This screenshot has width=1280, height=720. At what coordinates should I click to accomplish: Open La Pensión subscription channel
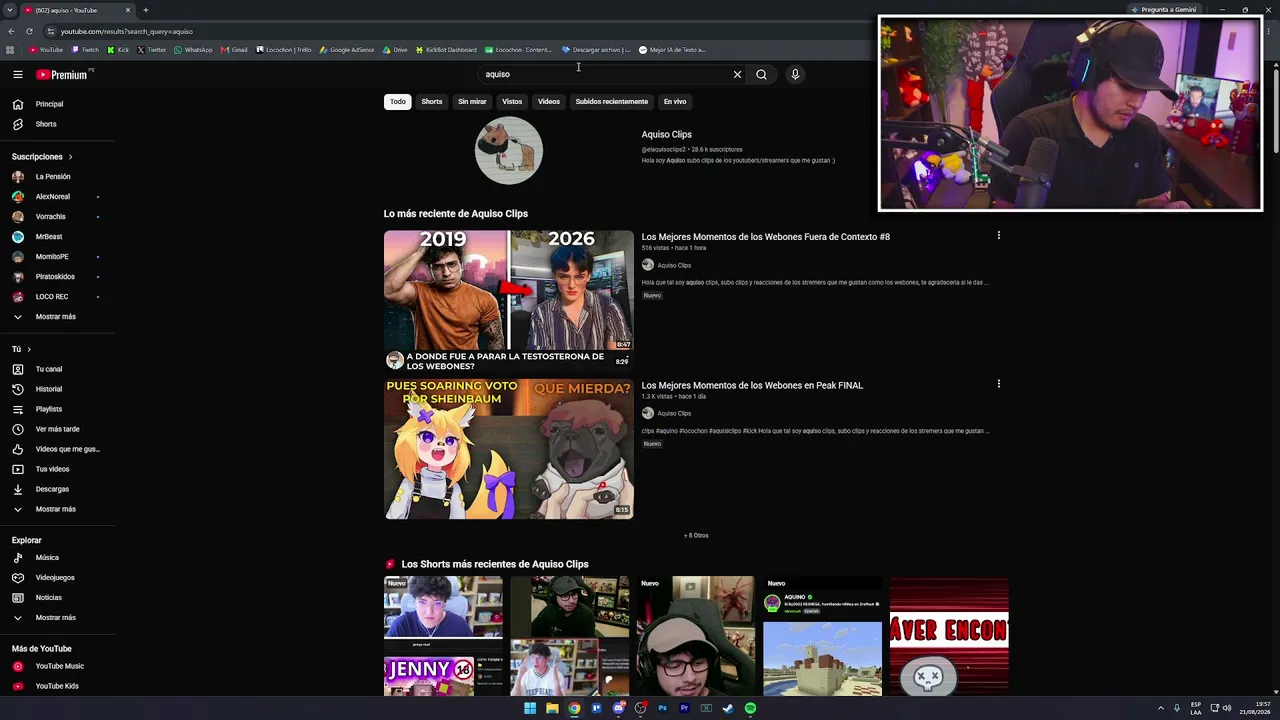click(53, 177)
